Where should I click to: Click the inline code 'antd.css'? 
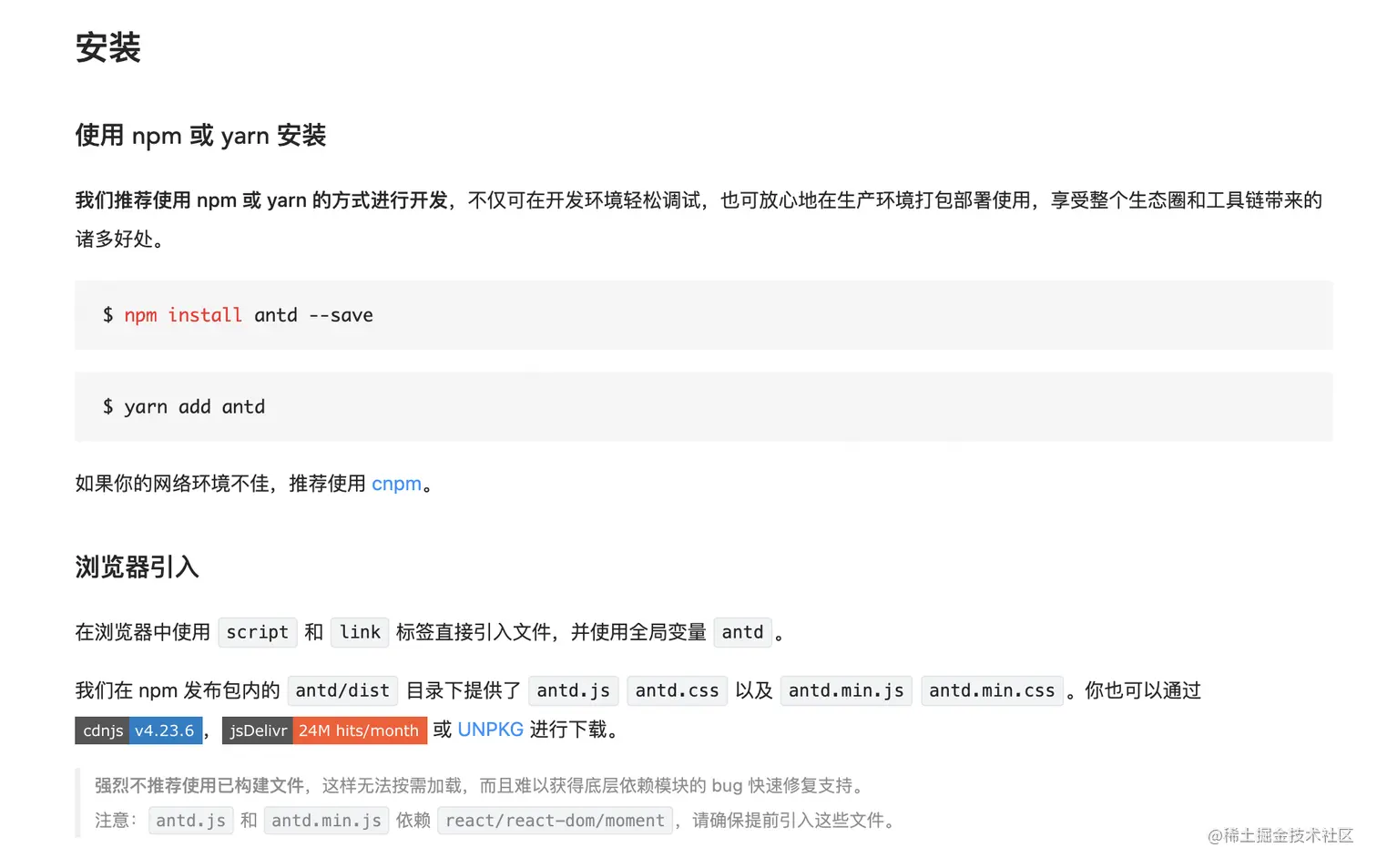point(677,690)
